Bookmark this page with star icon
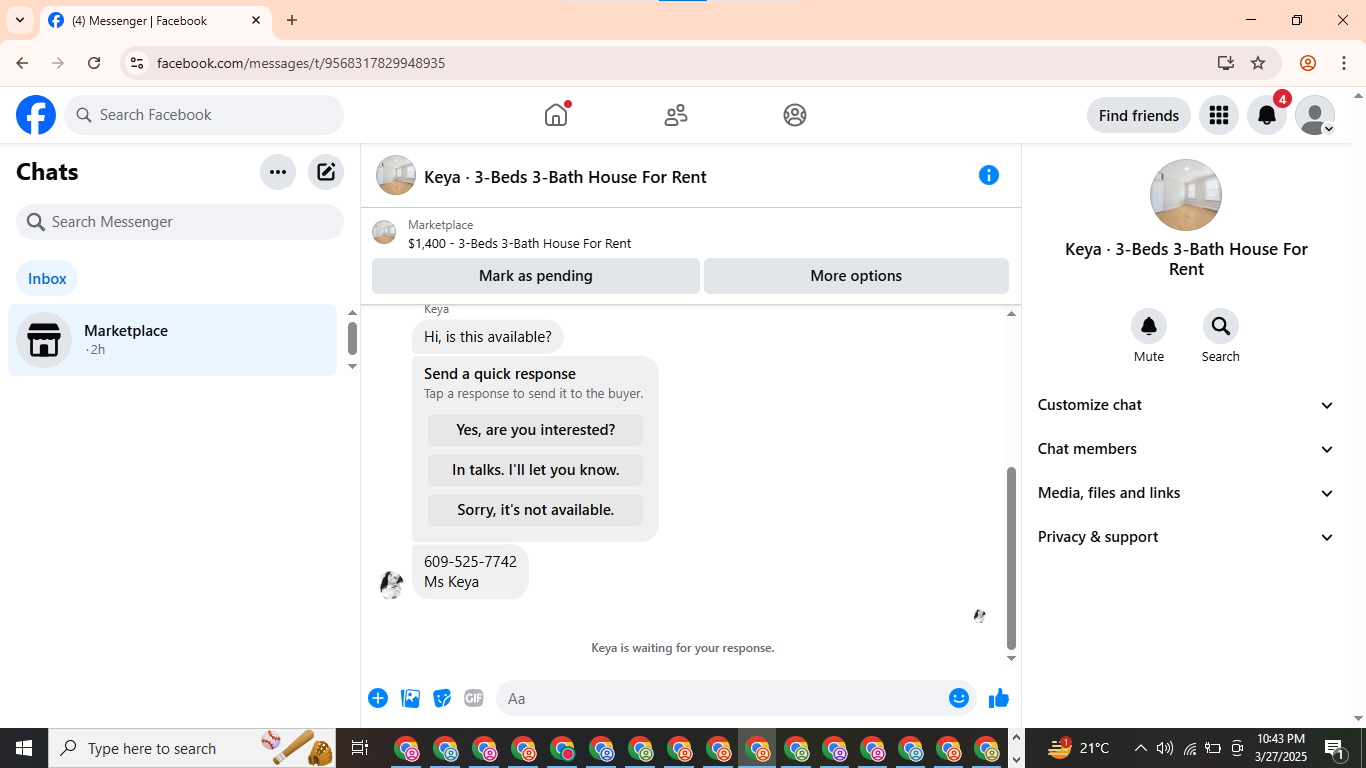The width and height of the screenshot is (1366, 768). point(1258,63)
